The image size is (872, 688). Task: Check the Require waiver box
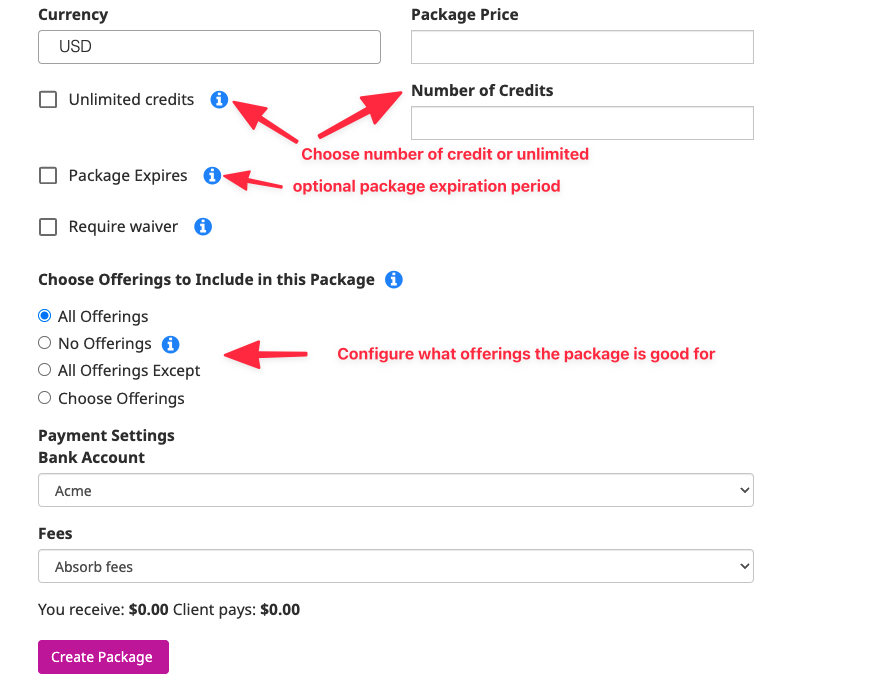point(48,227)
